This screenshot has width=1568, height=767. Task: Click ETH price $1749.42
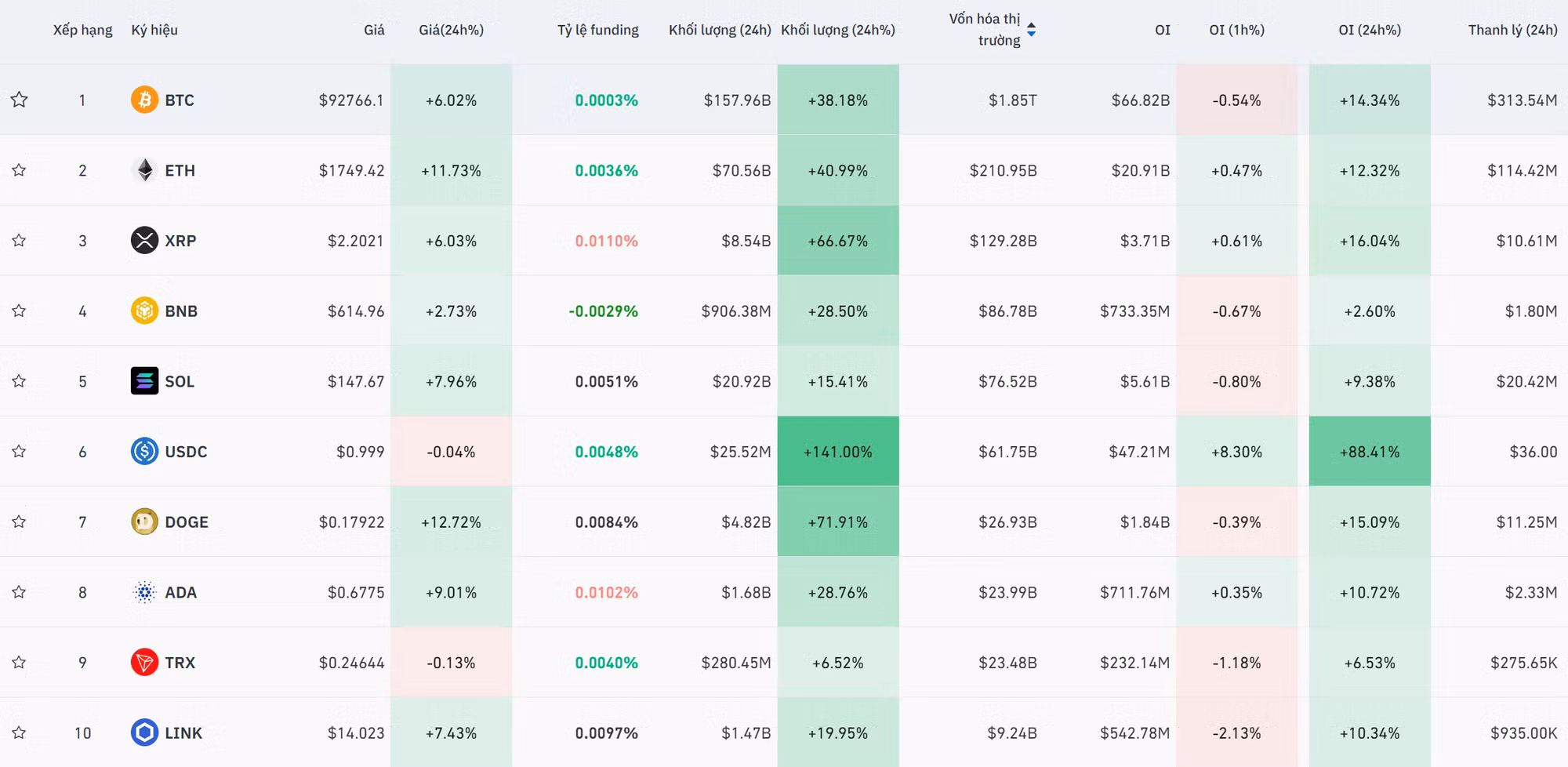(351, 170)
